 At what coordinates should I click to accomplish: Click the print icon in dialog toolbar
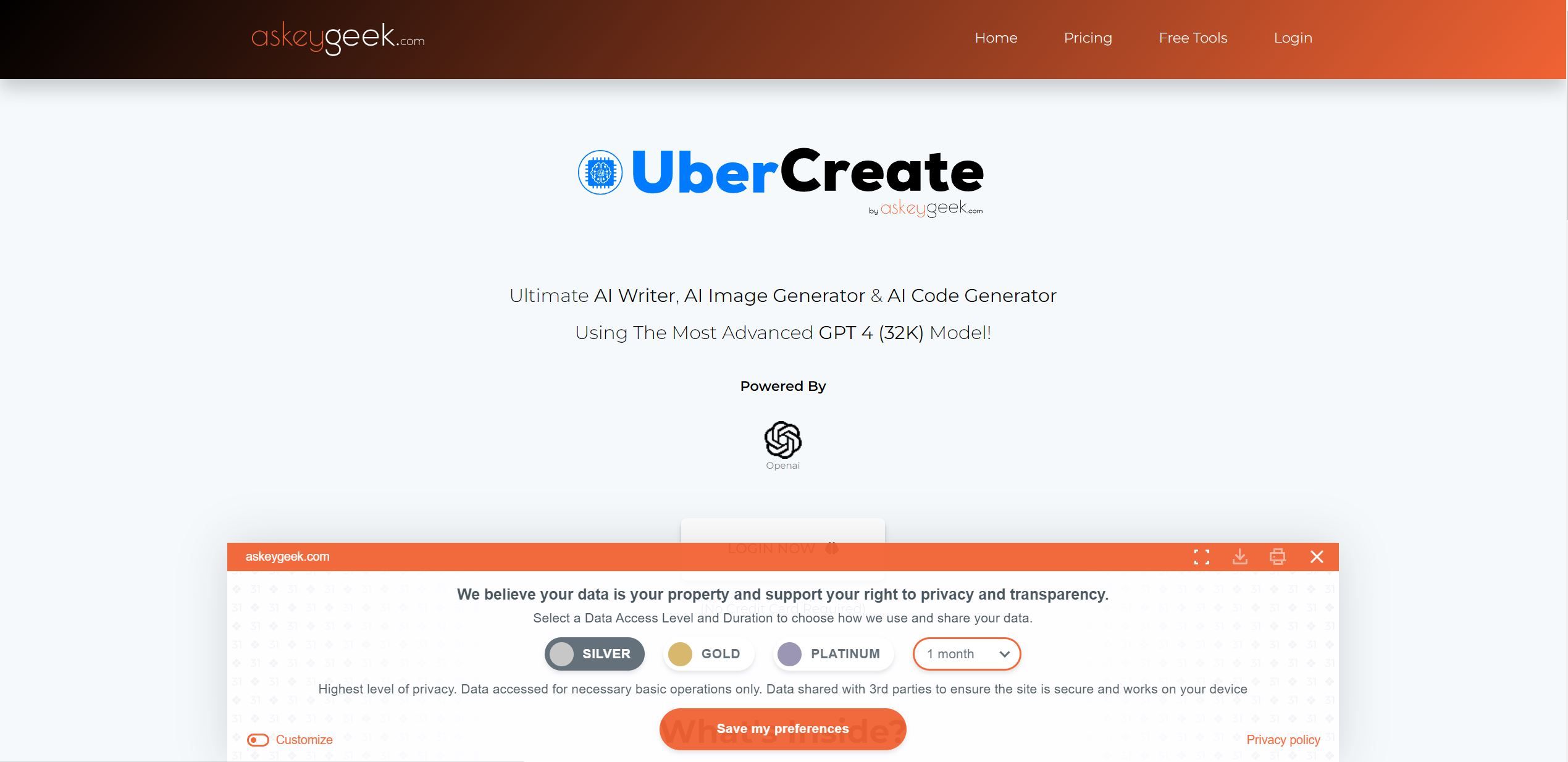tap(1278, 557)
